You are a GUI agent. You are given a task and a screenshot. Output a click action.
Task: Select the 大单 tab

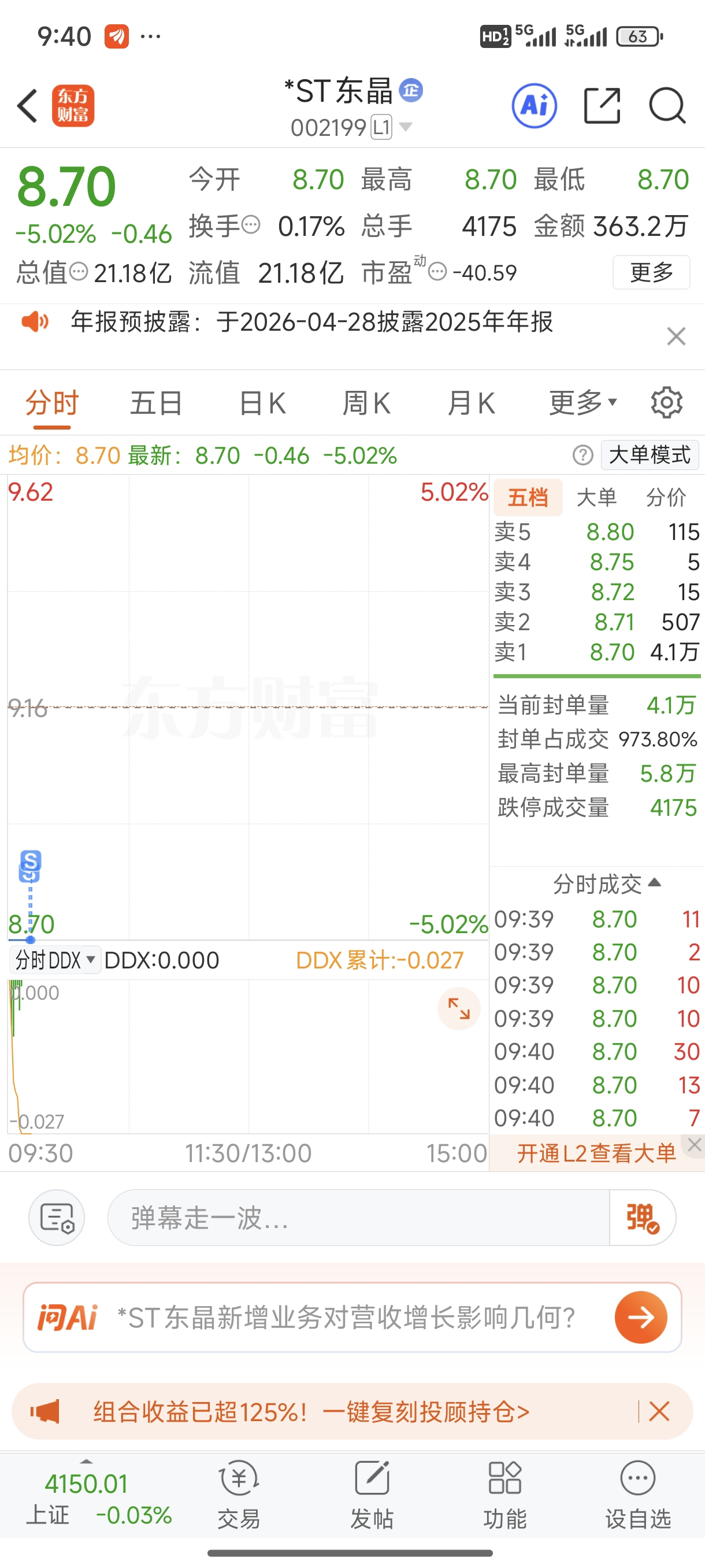[597, 497]
